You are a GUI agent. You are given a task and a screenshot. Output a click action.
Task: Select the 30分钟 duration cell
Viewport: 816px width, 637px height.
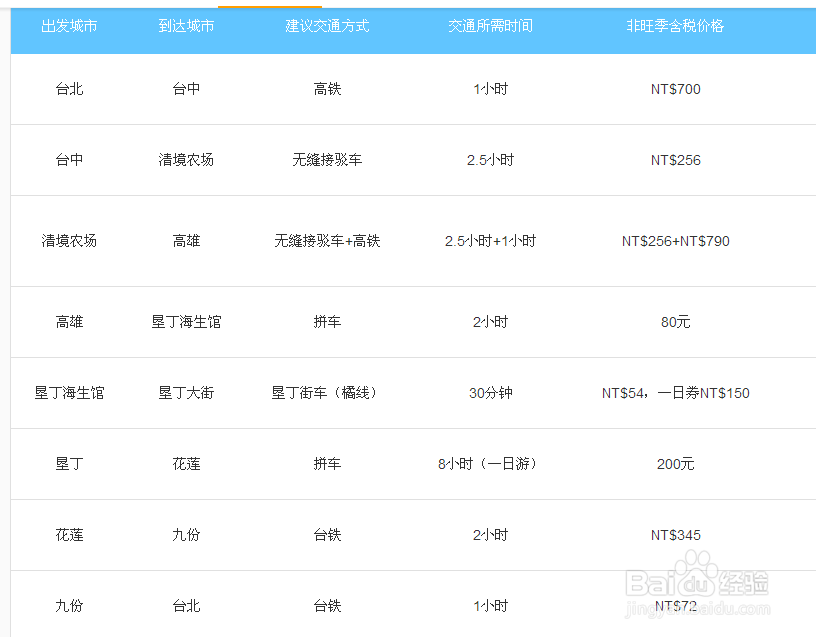(490, 393)
